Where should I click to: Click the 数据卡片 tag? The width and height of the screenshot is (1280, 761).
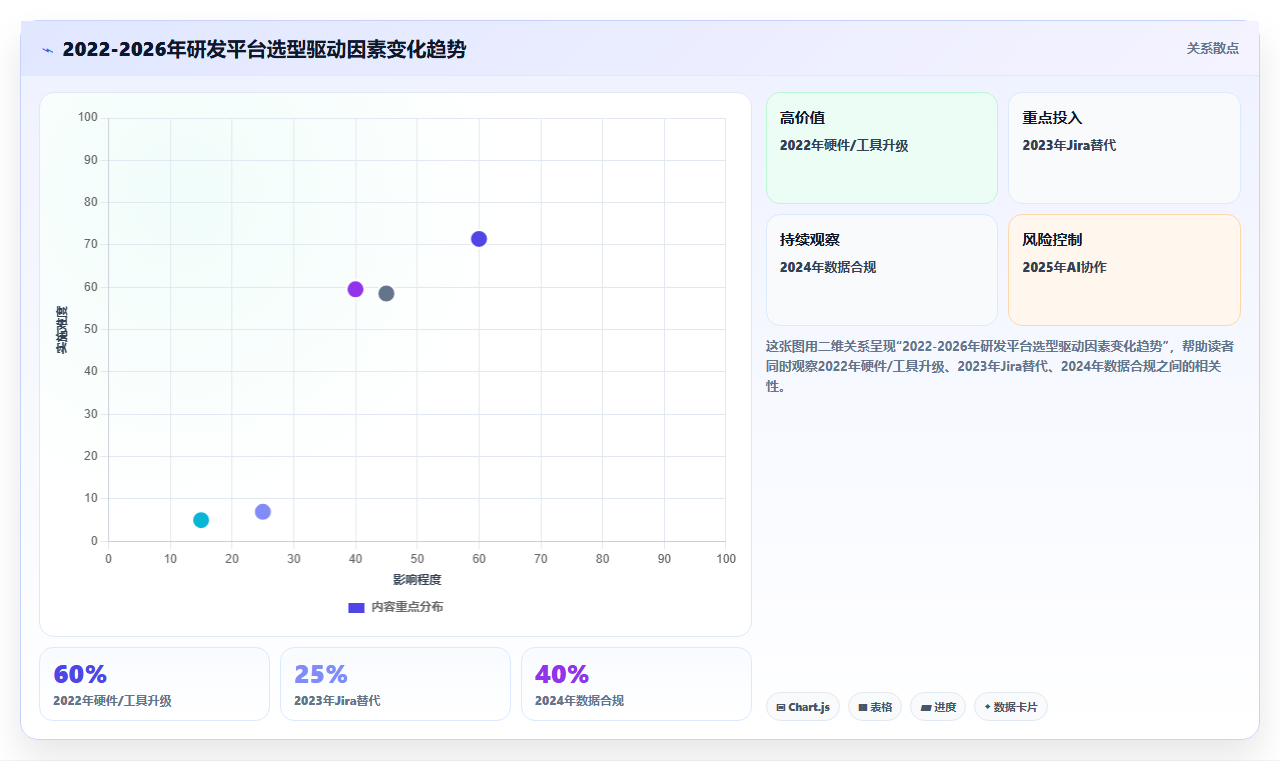click(x=1011, y=707)
